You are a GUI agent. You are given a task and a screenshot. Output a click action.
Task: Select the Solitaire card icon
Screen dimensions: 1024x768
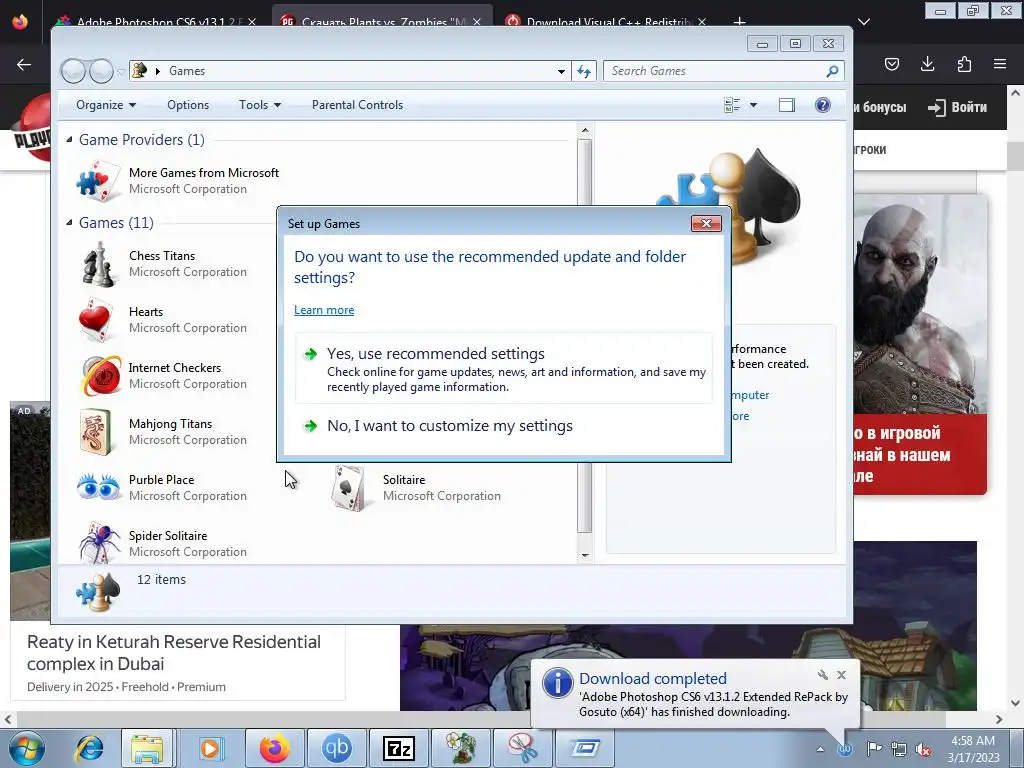[349, 488]
